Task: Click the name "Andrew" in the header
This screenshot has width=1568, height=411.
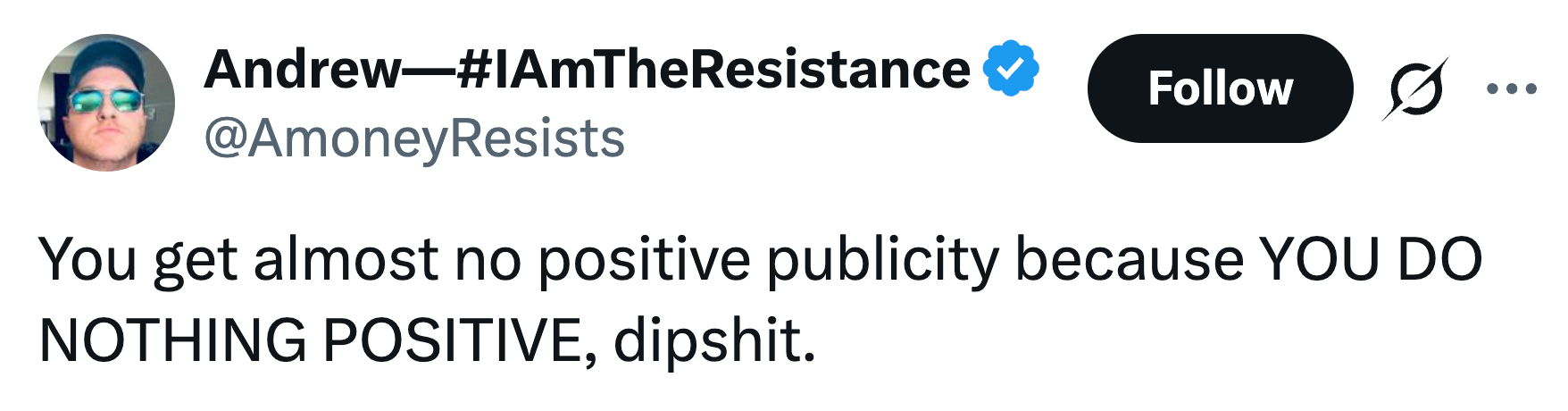Action: pos(303,70)
